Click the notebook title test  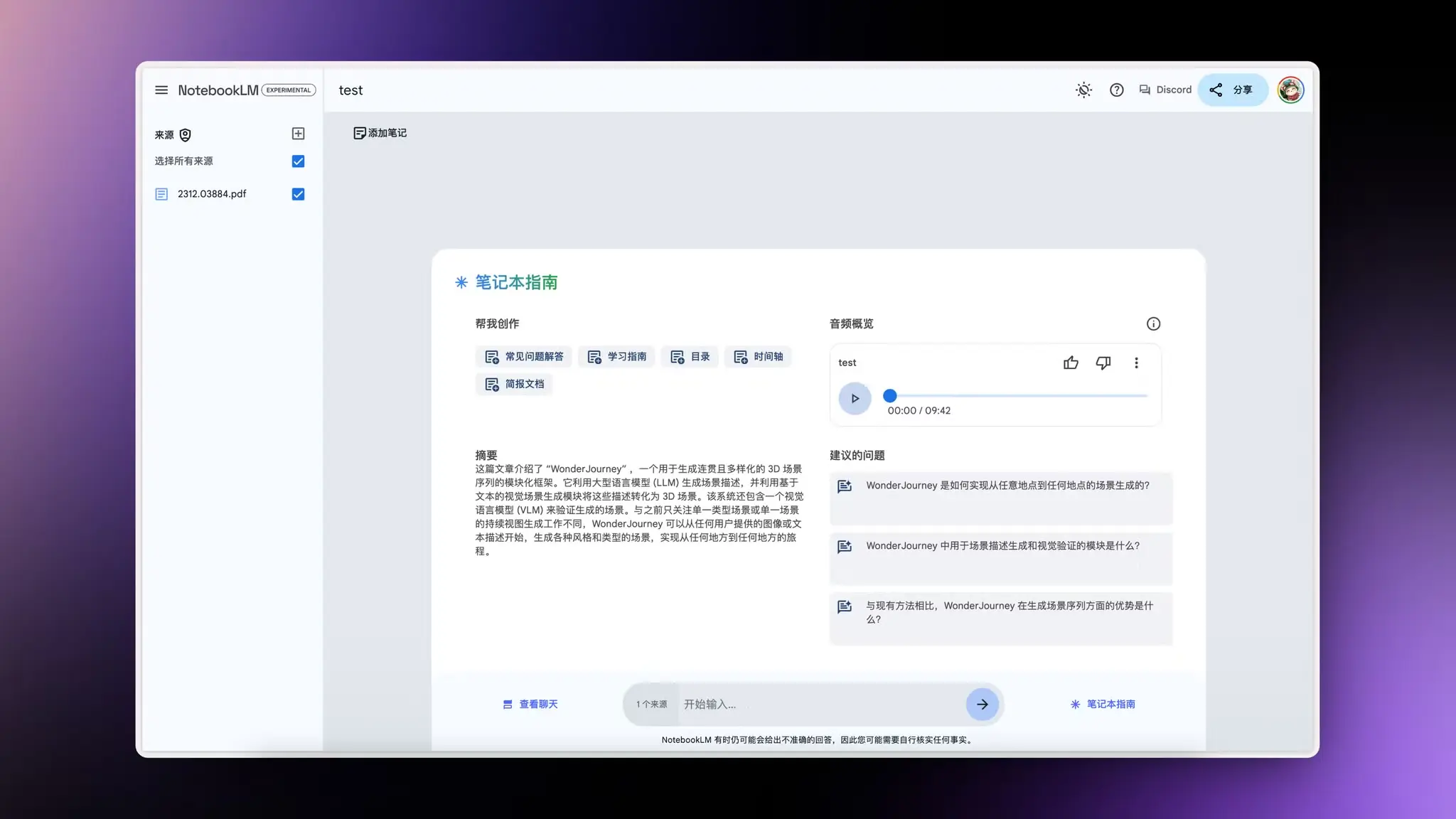pyautogui.click(x=350, y=90)
